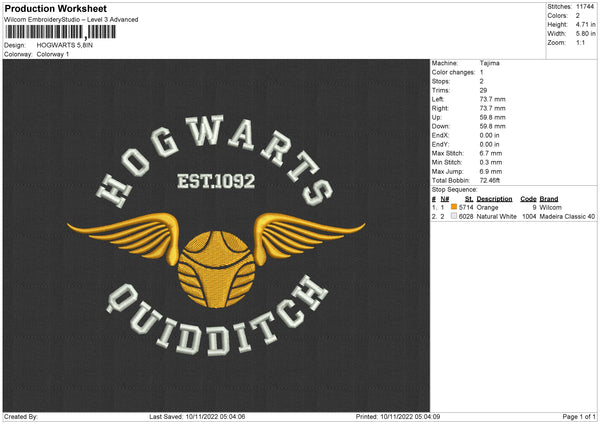The height and width of the screenshot is (424, 600).
Task: Click the 'Up:' measurement label
Action: click(437, 117)
